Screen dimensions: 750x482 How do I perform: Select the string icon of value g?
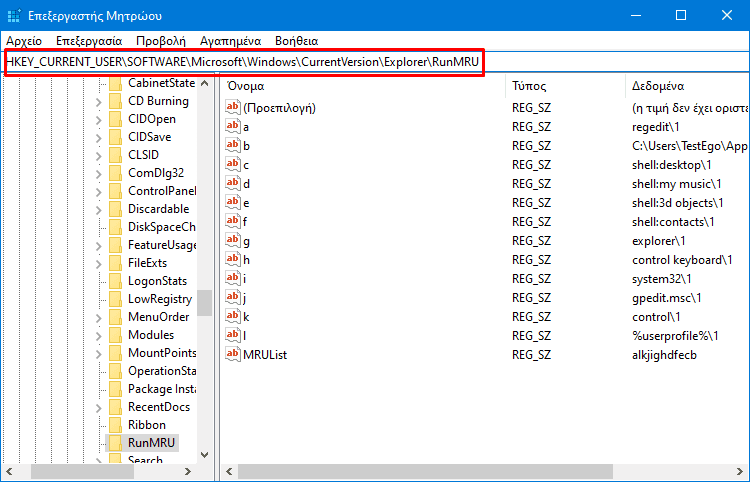click(233, 241)
